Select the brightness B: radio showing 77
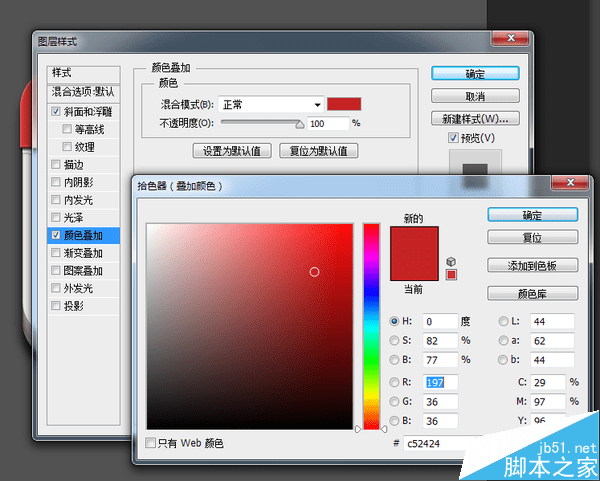Image resolution: width=600 pixels, height=481 pixels. point(394,359)
